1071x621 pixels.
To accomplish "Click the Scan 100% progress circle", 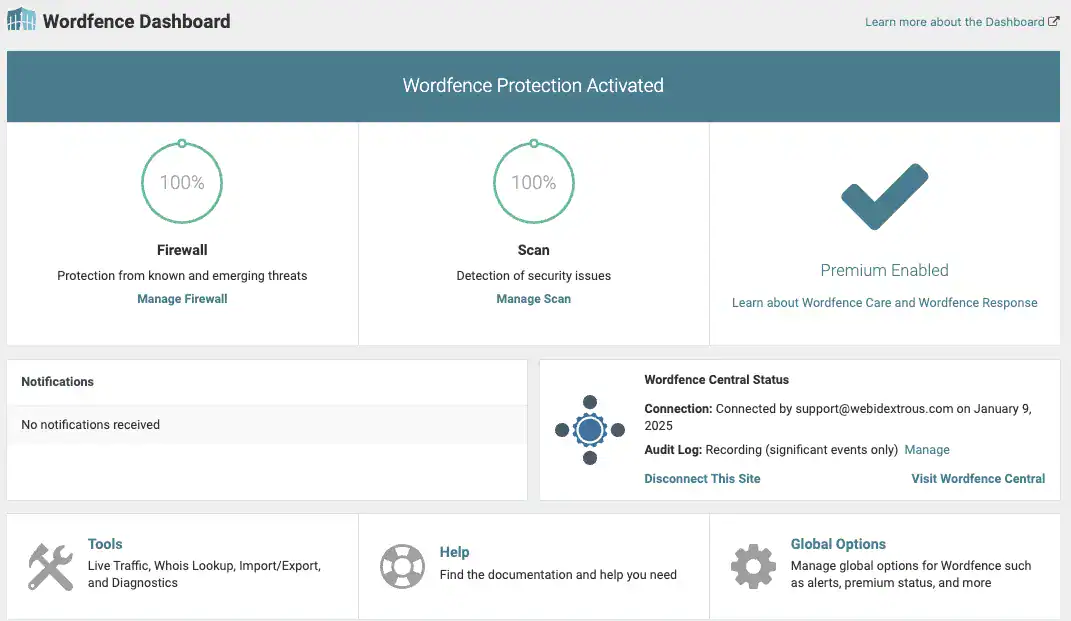I will [x=533, y=182].
